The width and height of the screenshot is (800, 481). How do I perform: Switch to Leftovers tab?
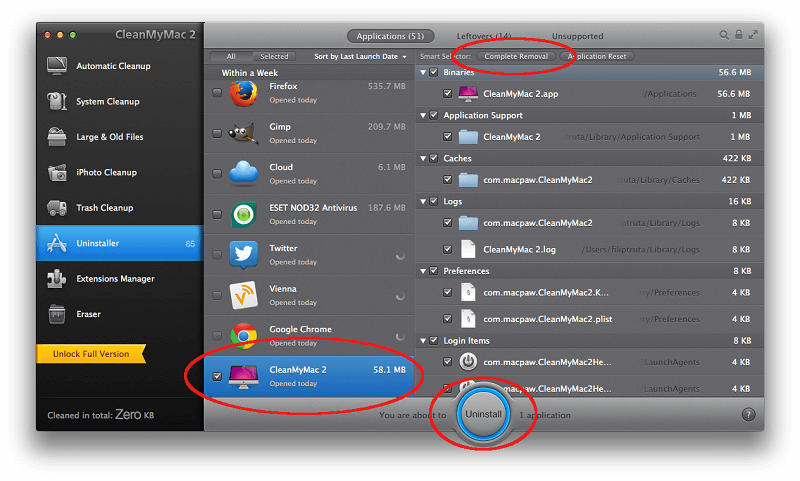[x=483, y=36]
